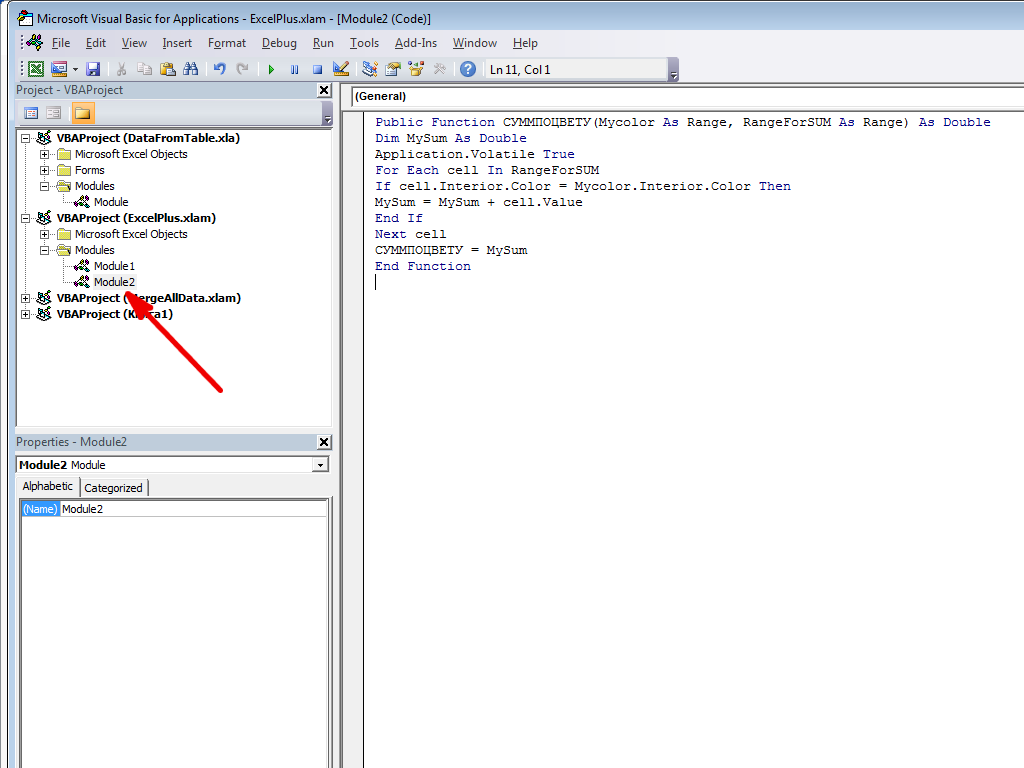The image size is (1024, 768).
Task: Open the Add-Ins menu
Action: tap(415, 43)
